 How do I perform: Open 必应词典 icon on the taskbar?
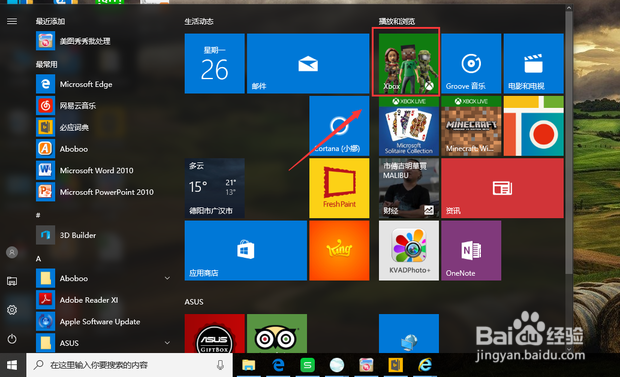click(395, 365)
